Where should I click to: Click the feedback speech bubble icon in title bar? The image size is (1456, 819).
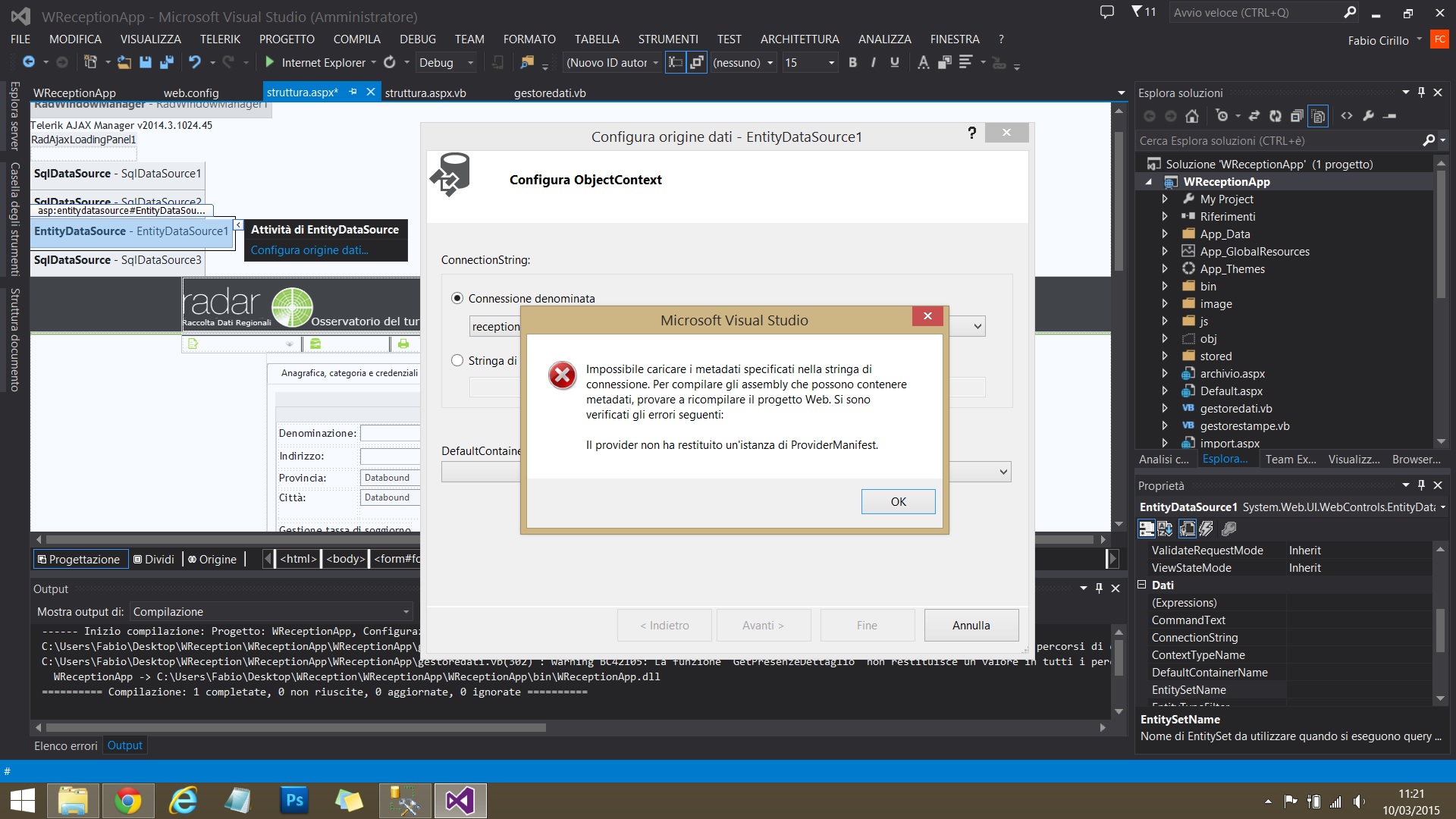[1107, 12]
